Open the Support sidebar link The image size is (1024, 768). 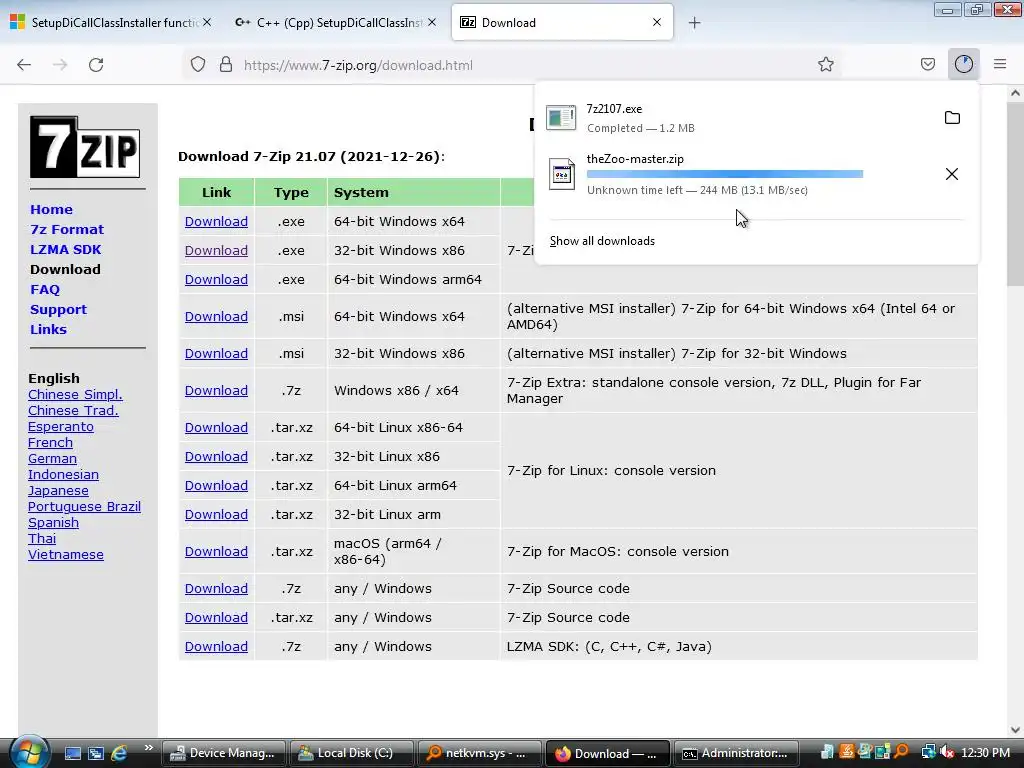pos(58,310)
